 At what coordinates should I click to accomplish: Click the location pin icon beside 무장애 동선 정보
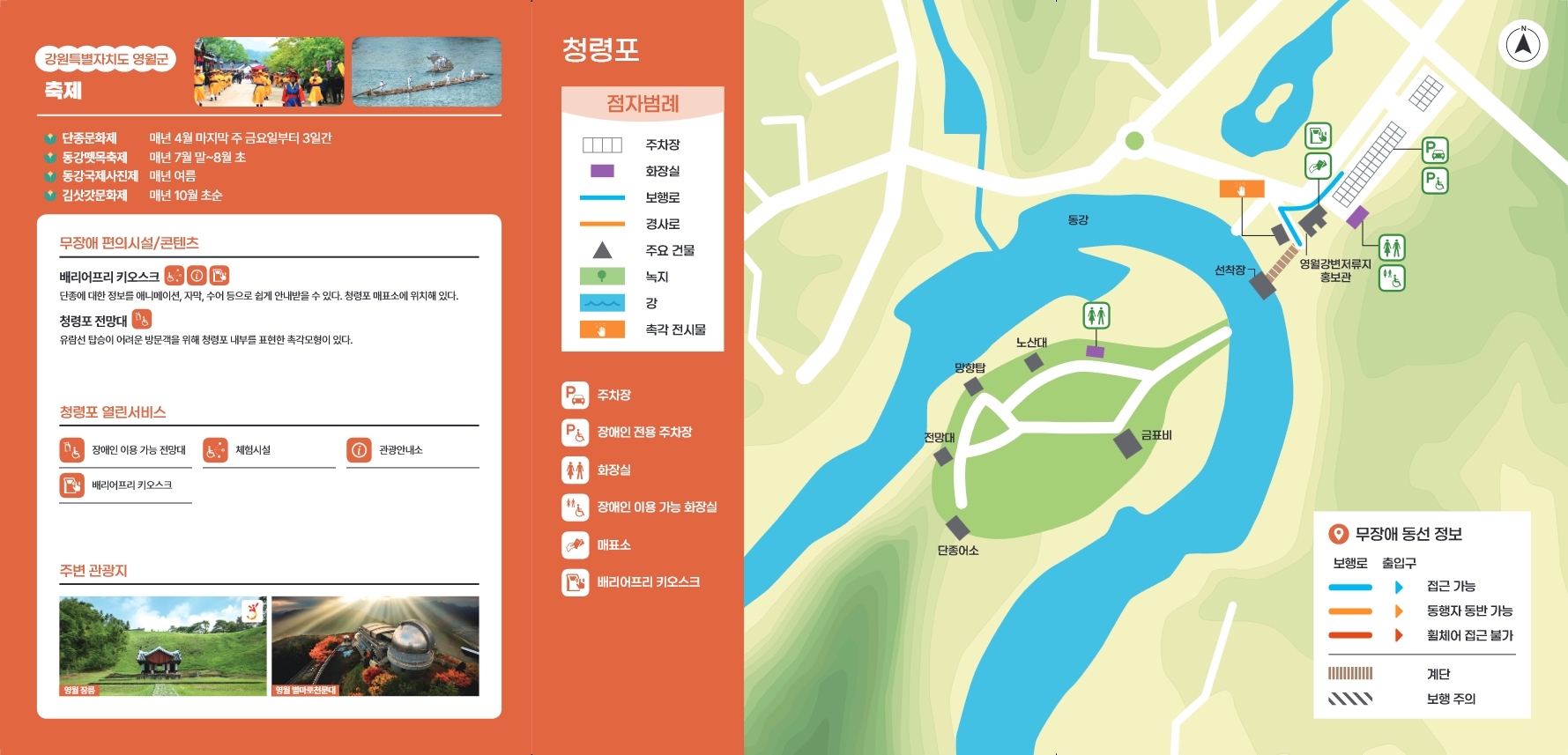[1338, 534]
